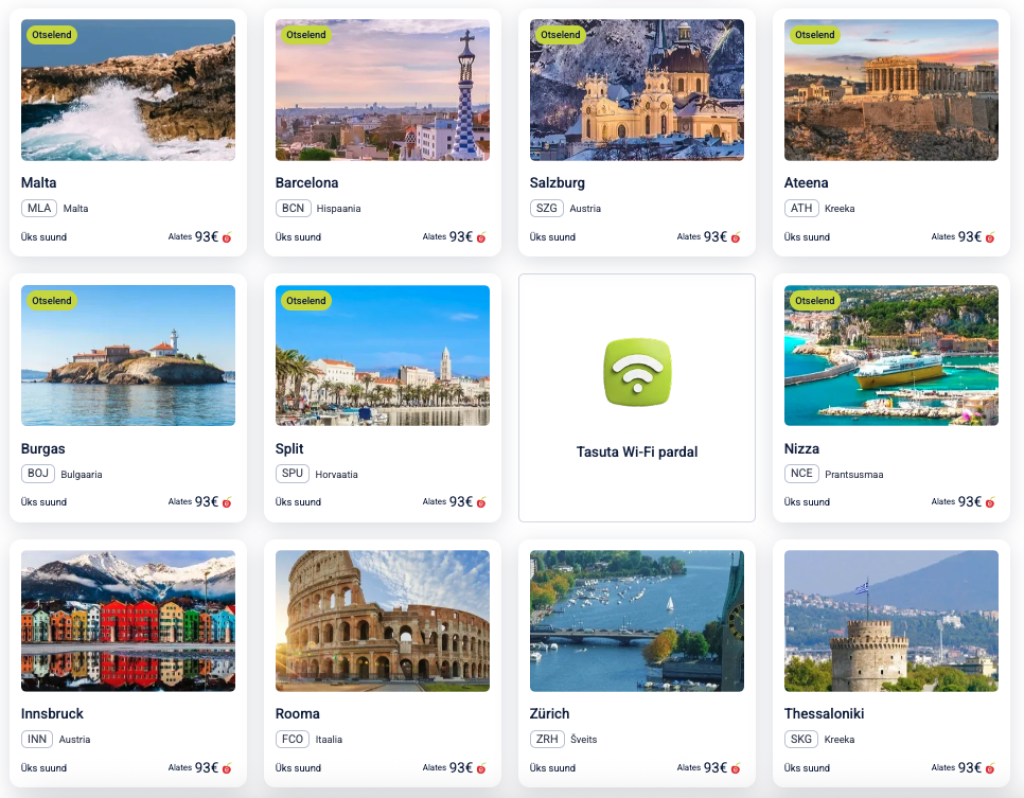Click the Otselend label on Nizza card
The height and width of the screenshot is (798, 1024).
(814, 300)
